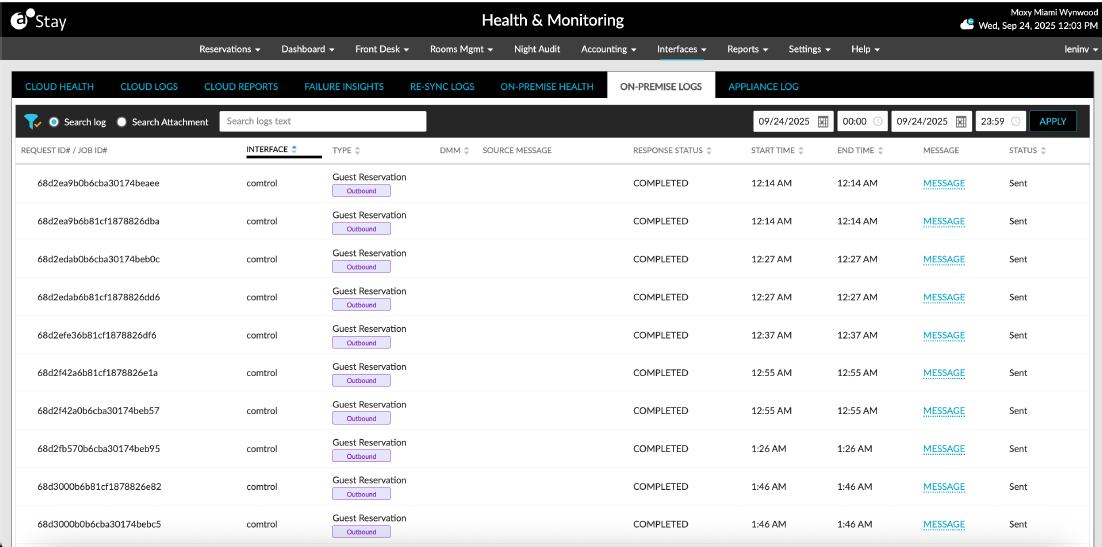Open the Reservations dropdown menu
1102x547 pixels.
pyautogui.click(x=230, y=49)
